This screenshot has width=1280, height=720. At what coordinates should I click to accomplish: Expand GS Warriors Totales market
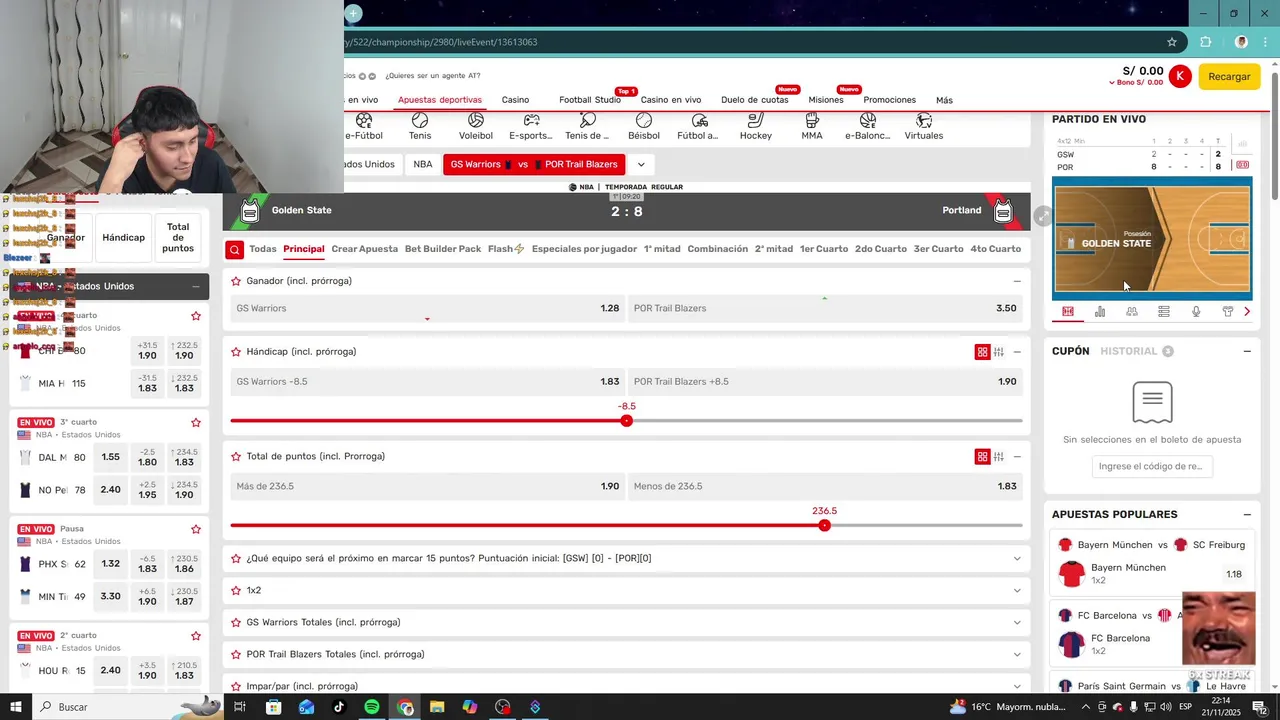[1017, 622]
